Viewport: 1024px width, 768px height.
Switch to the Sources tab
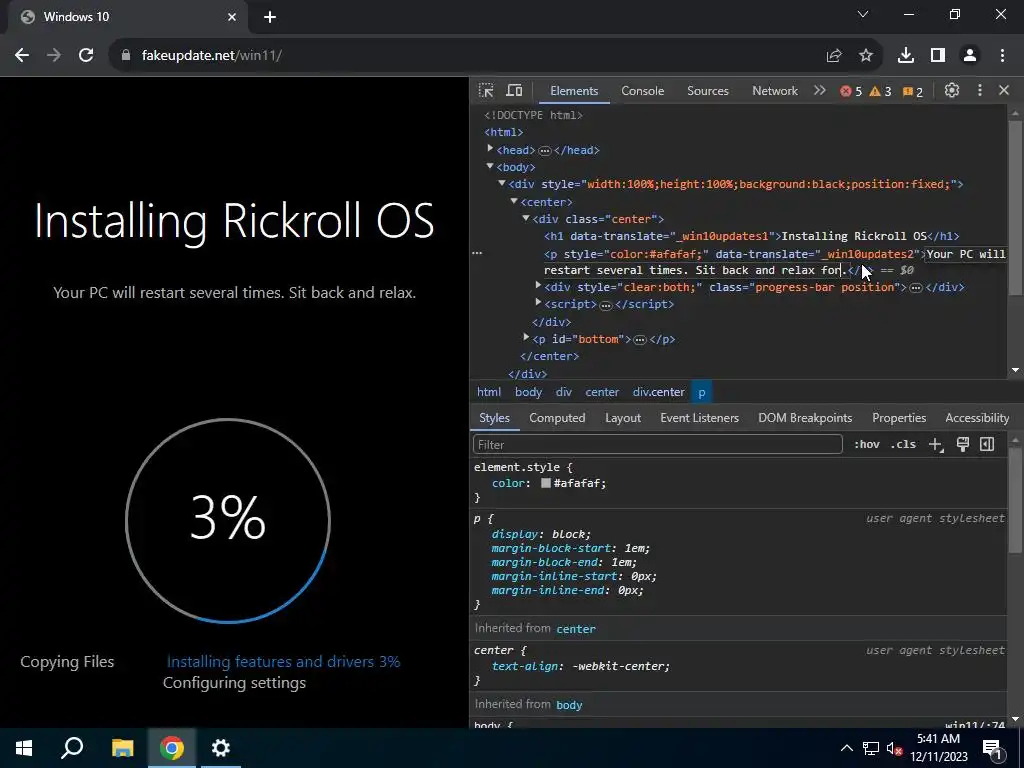pos(708,91)
